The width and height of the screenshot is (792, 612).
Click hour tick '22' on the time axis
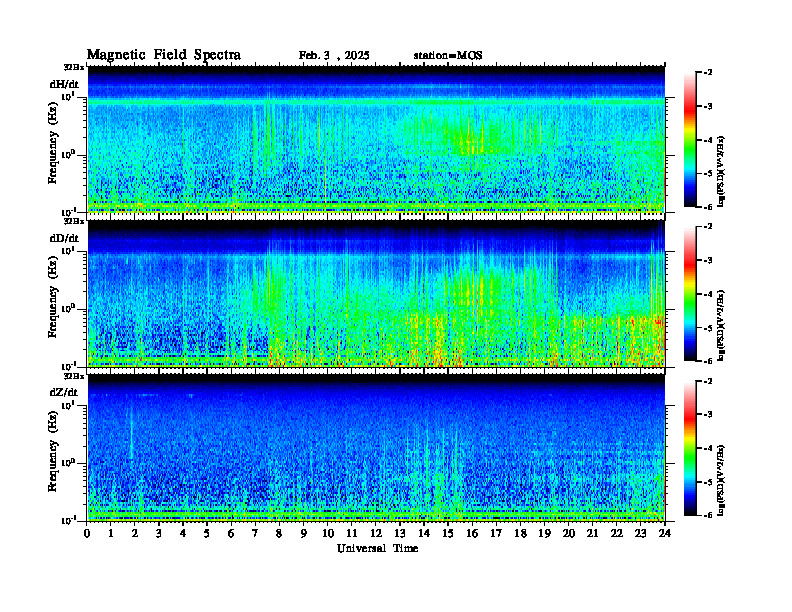[x=617, y=534]
